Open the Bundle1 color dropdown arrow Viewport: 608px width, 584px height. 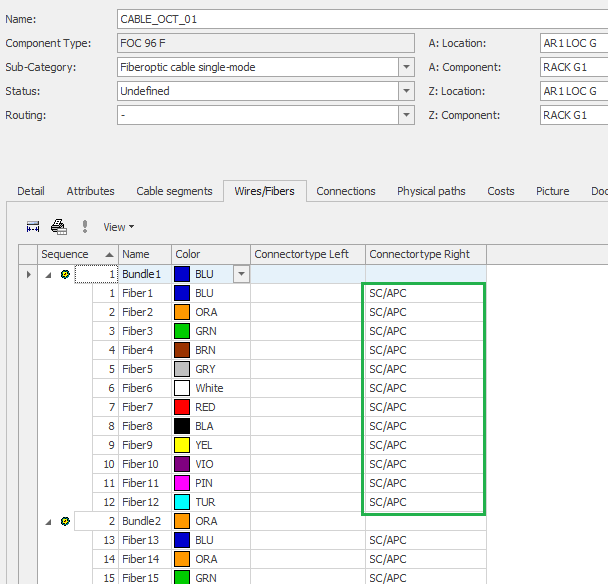pyautogui.click(x=242, y=274)
